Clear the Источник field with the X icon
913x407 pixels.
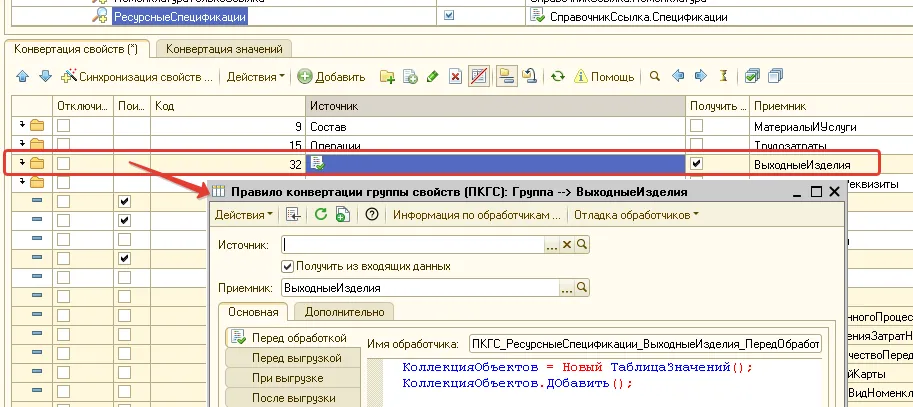tap(566, 244)
